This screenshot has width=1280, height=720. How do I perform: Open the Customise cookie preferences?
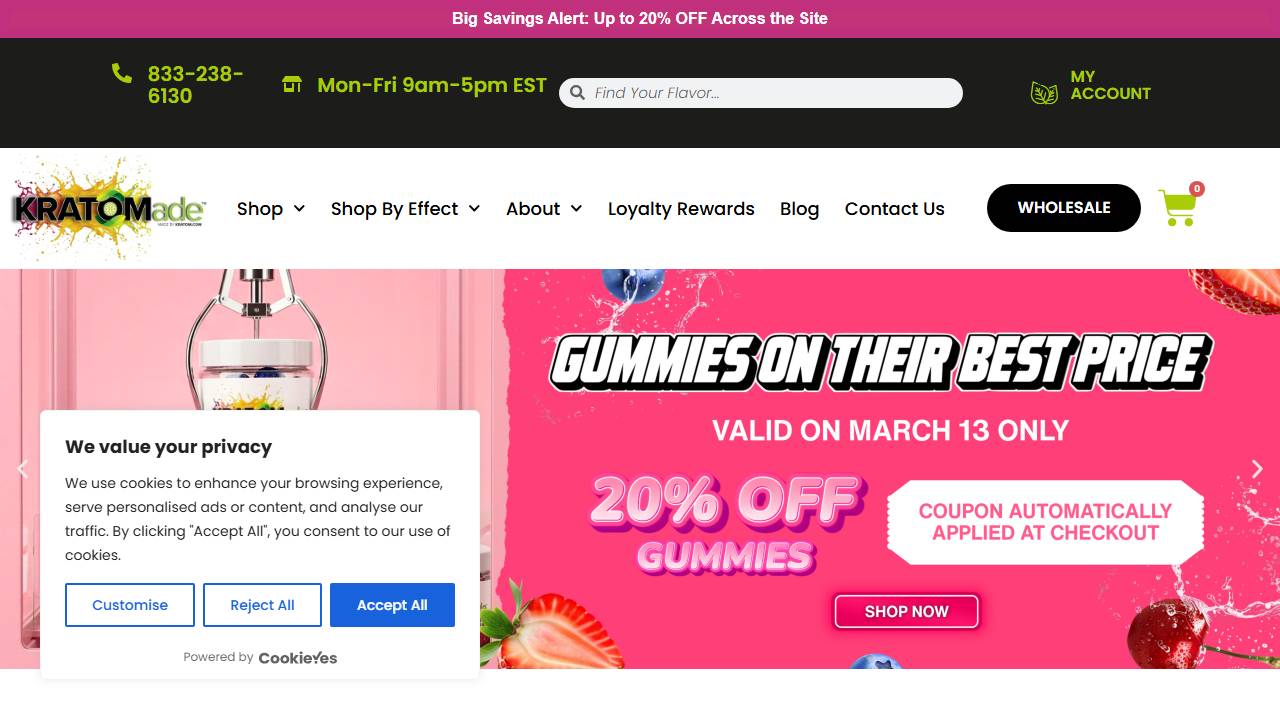click(130, 605)
